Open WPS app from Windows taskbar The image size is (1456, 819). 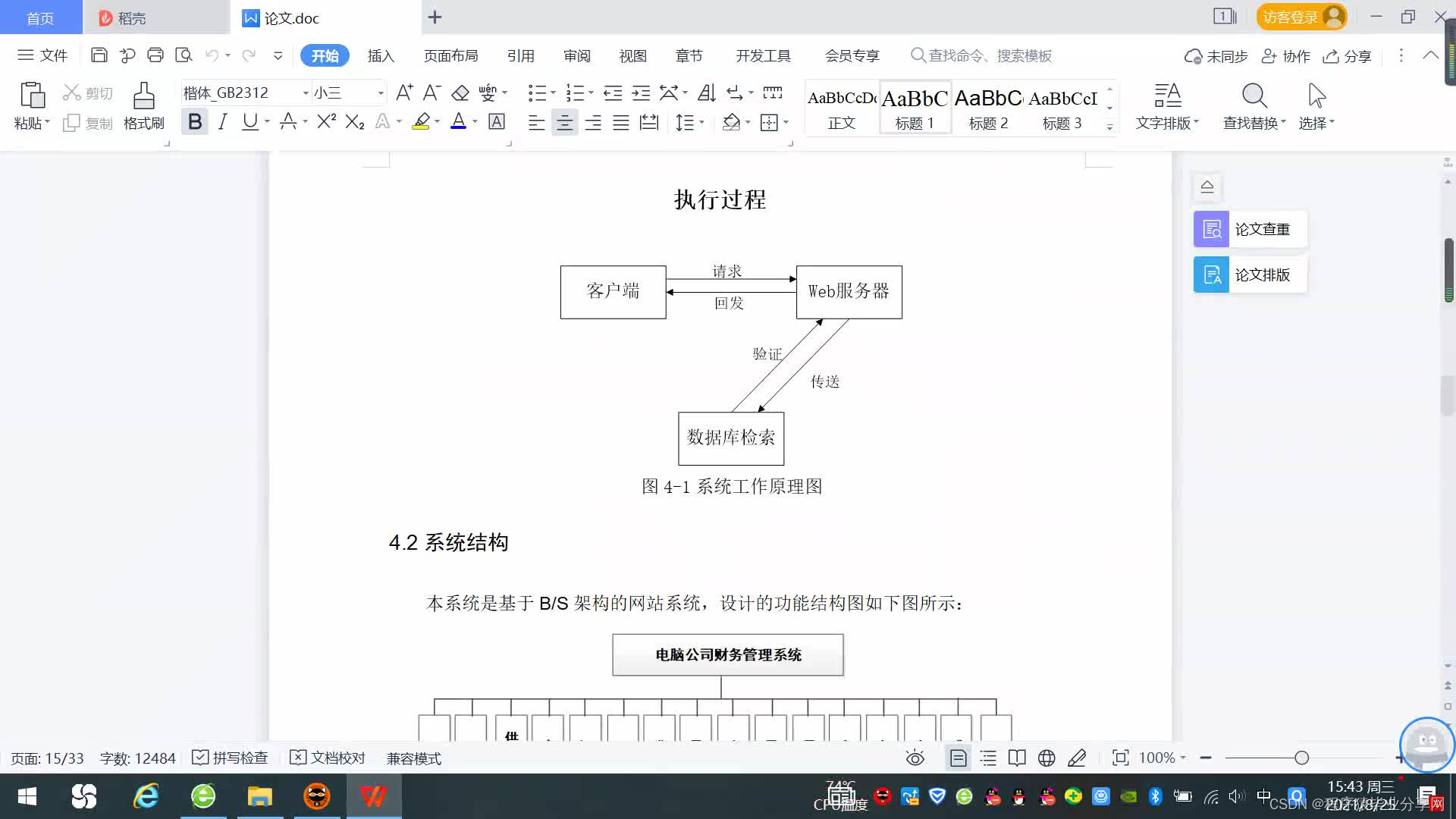pyautogui.click(x=373, y=796)
